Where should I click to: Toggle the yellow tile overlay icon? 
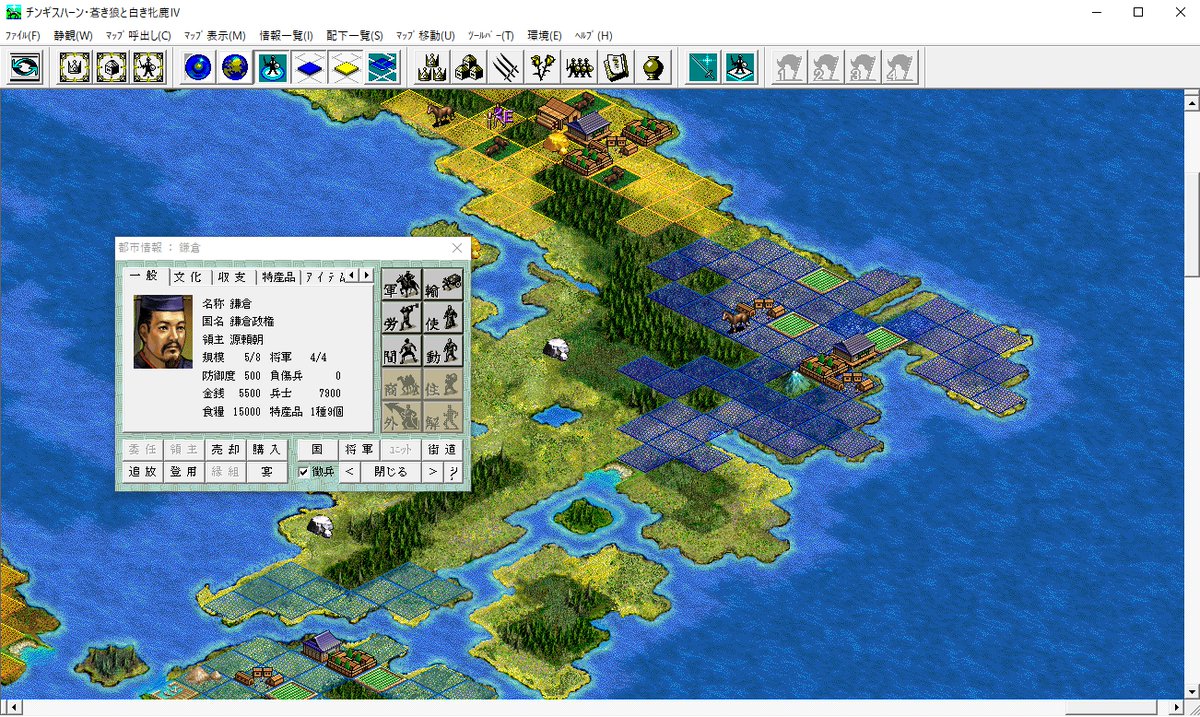pyautogui.click(x=345, y=67)
